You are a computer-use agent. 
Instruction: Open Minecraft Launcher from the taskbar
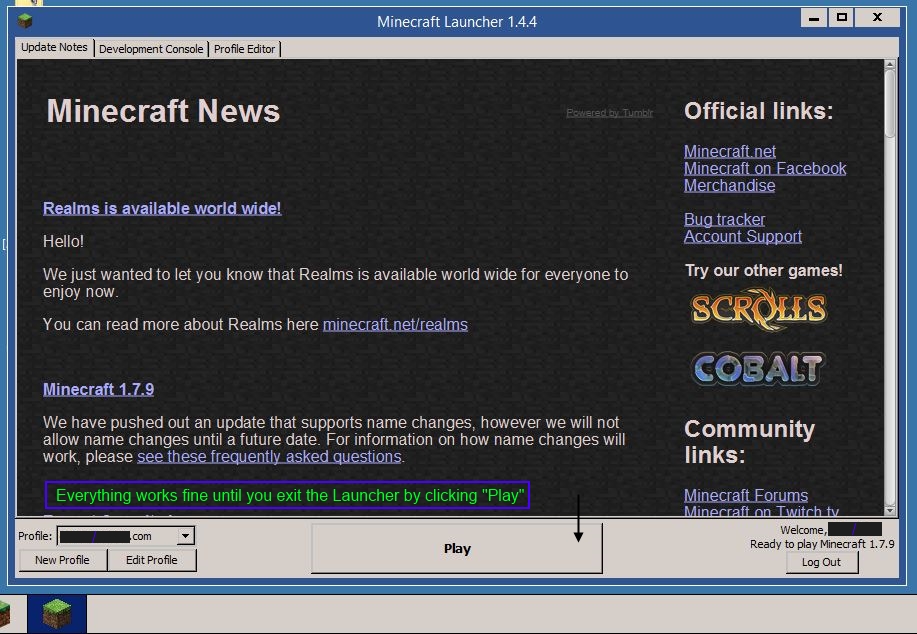click(56, 613)
